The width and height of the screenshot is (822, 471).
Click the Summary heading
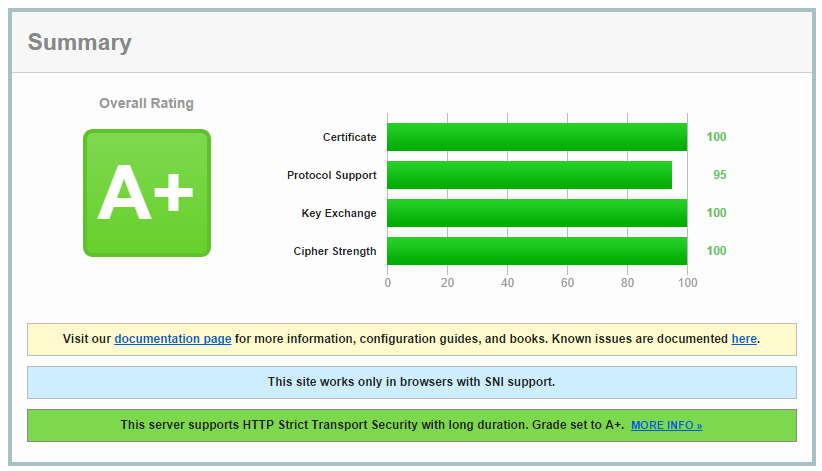pos(79,42)
